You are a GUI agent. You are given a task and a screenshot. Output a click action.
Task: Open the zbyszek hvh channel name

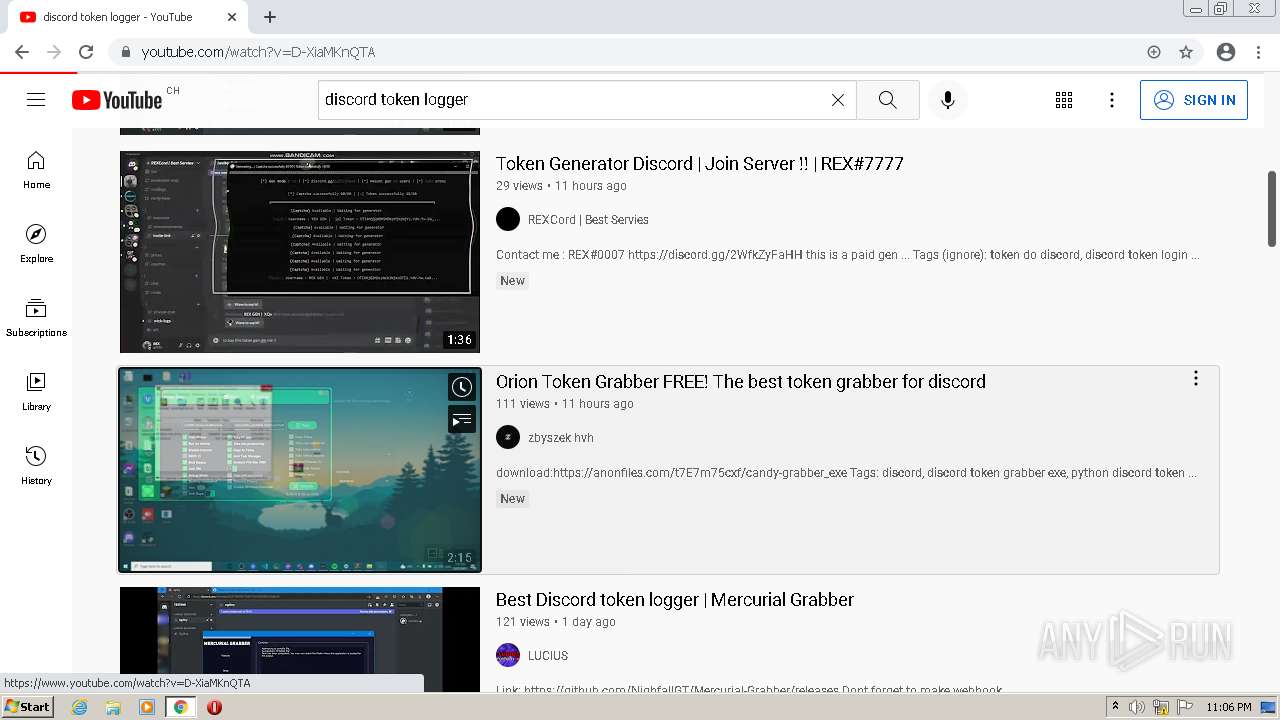pos(561,438)
